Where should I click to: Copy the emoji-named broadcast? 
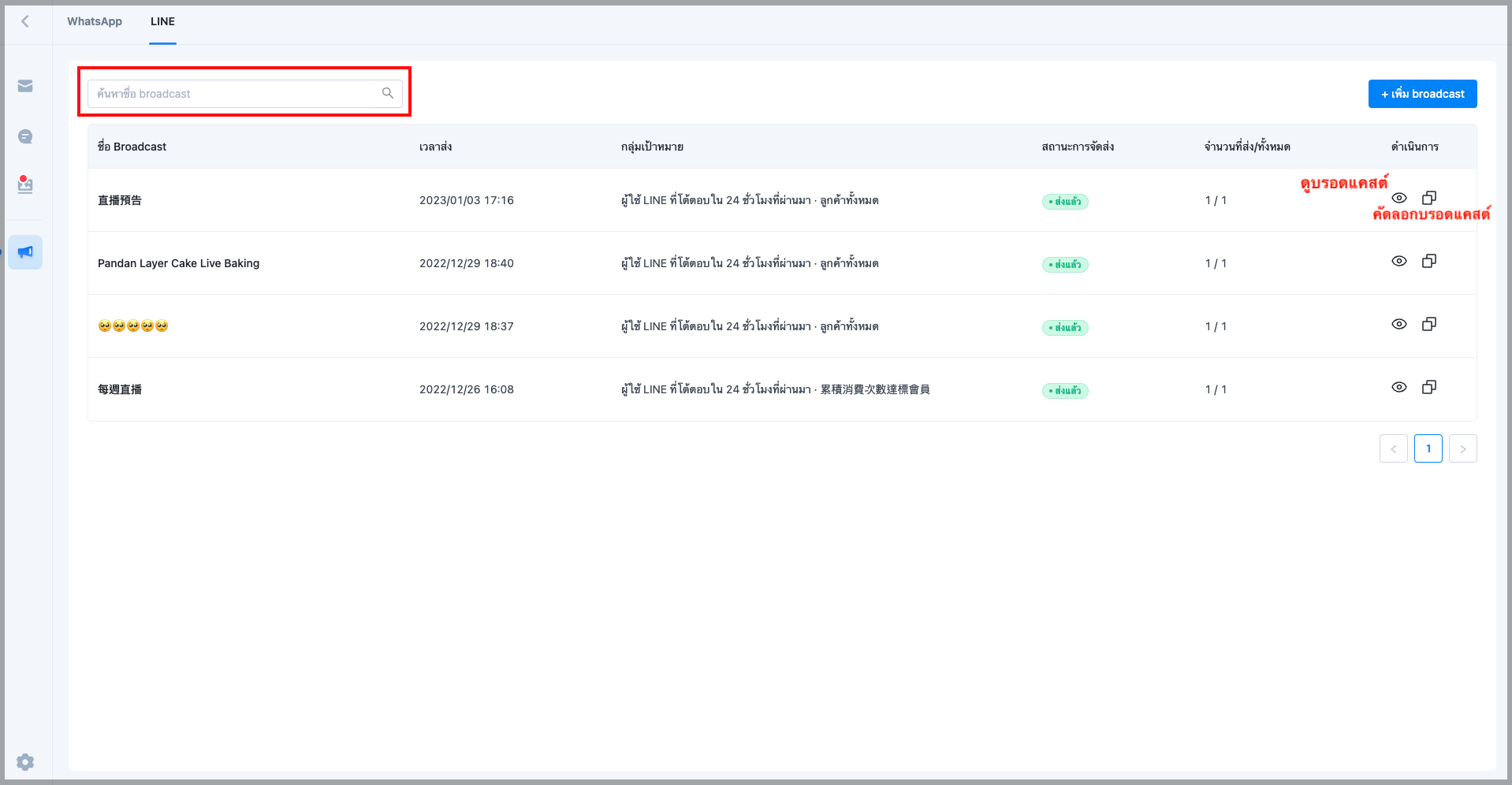coord(1428,324)
